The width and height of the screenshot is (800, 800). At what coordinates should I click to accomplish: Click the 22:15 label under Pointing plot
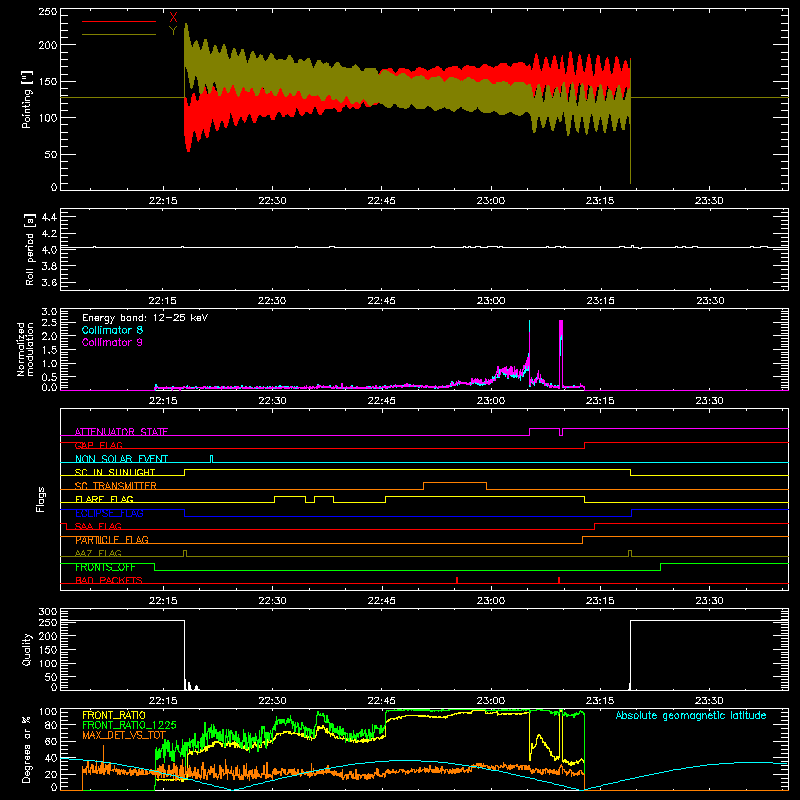point(163,201)
